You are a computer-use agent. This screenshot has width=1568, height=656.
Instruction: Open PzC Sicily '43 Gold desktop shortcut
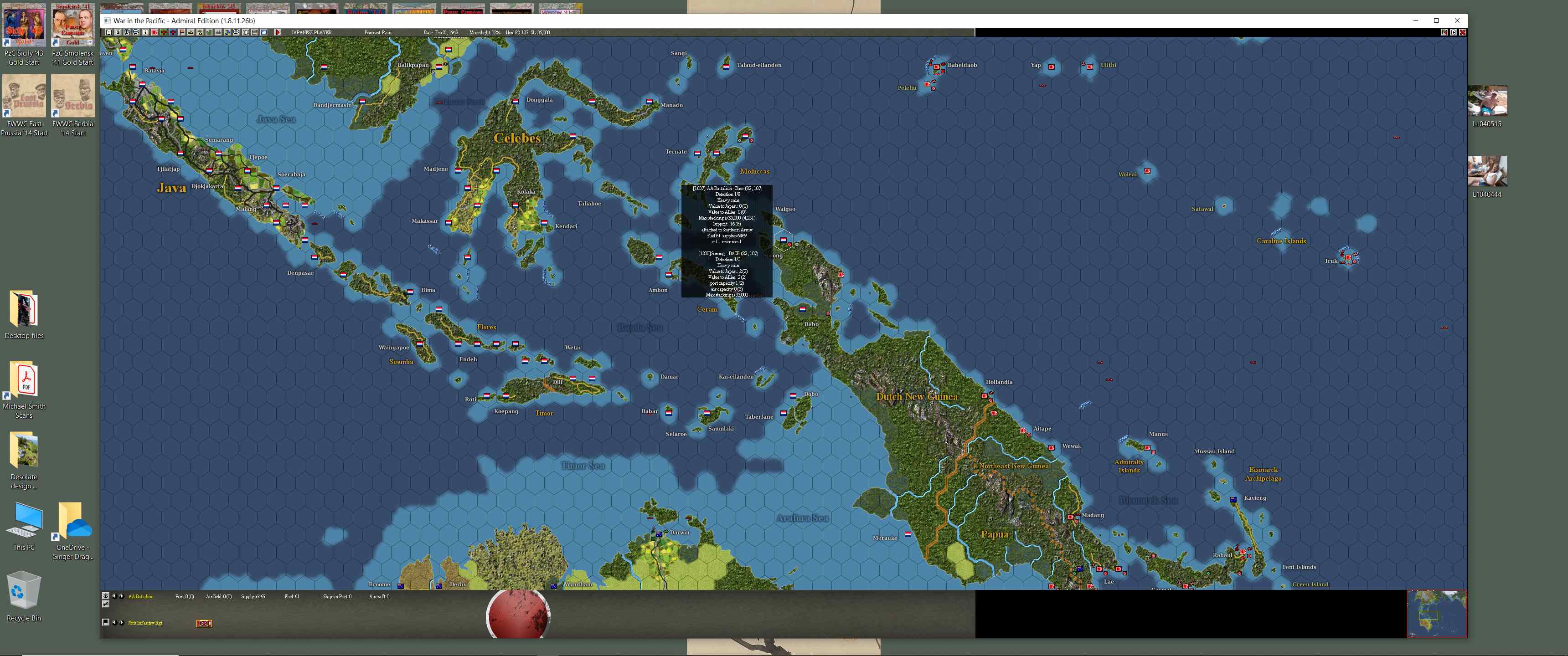pyautogui.click(x=24, y=35)
